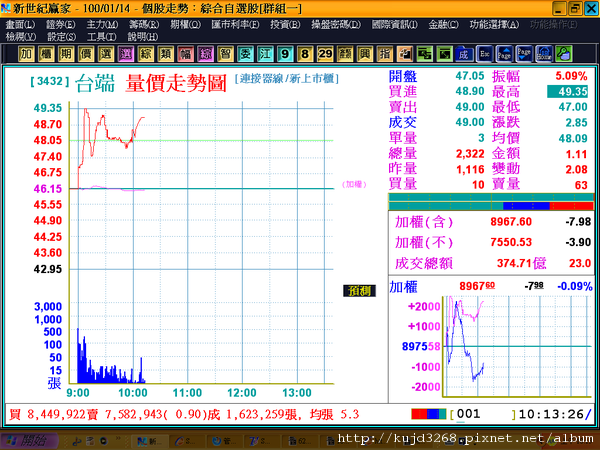Click the 10:13:26 clock in status bar
The width and height of the screenshot is (600, 450).
pyautogui.click(x=551, y=414)
